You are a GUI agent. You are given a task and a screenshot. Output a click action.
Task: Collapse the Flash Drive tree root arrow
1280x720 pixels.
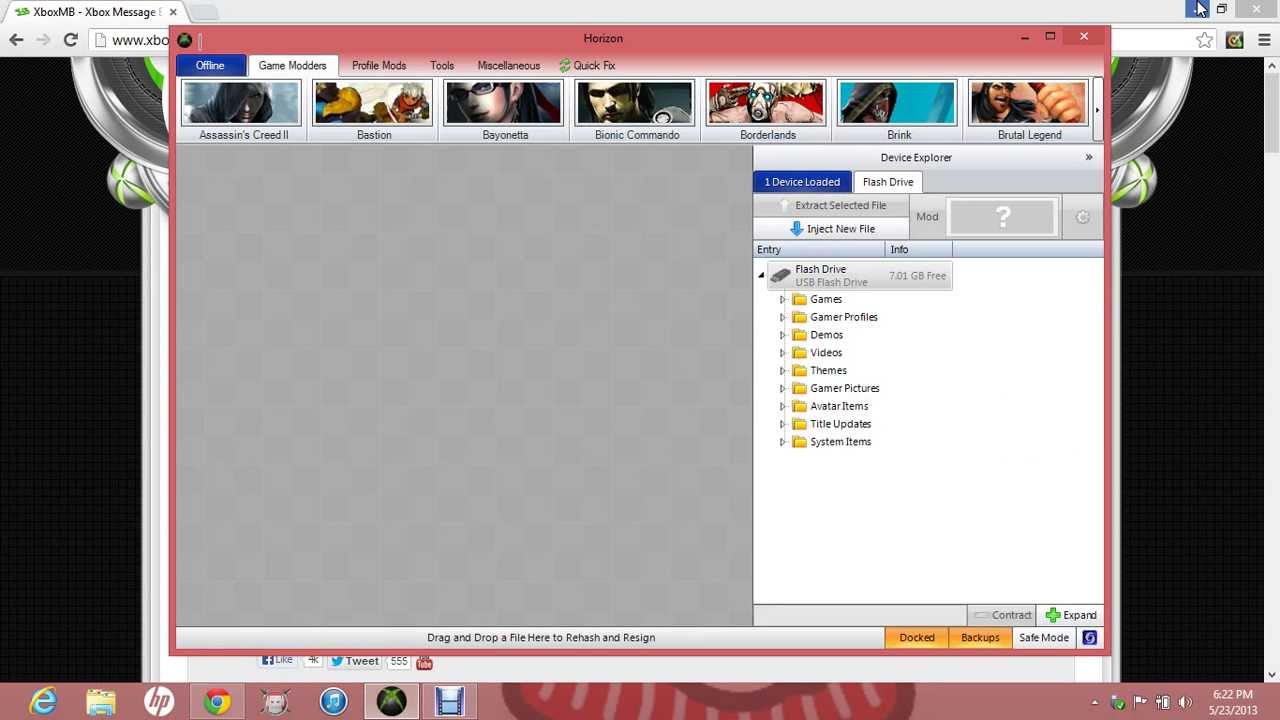[x=761, y=275]
